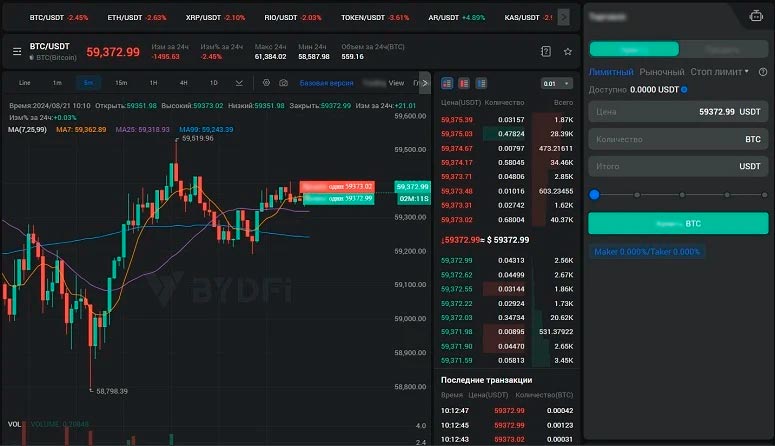This screenshot has height=446, width=775.
Task: Open chart settings gear icon
Action: pyautogui.click(x=266, y=83)
